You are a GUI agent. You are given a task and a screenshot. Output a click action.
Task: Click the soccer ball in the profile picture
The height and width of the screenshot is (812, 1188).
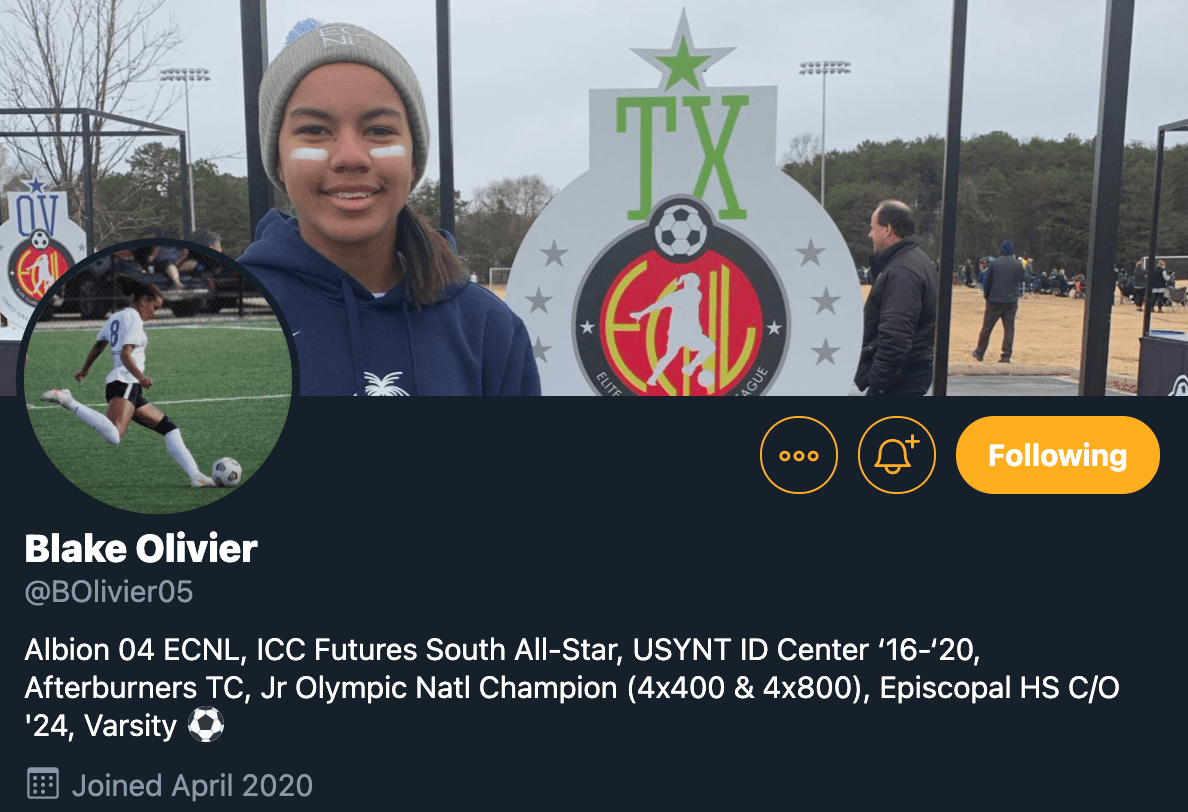pos(227,471)
